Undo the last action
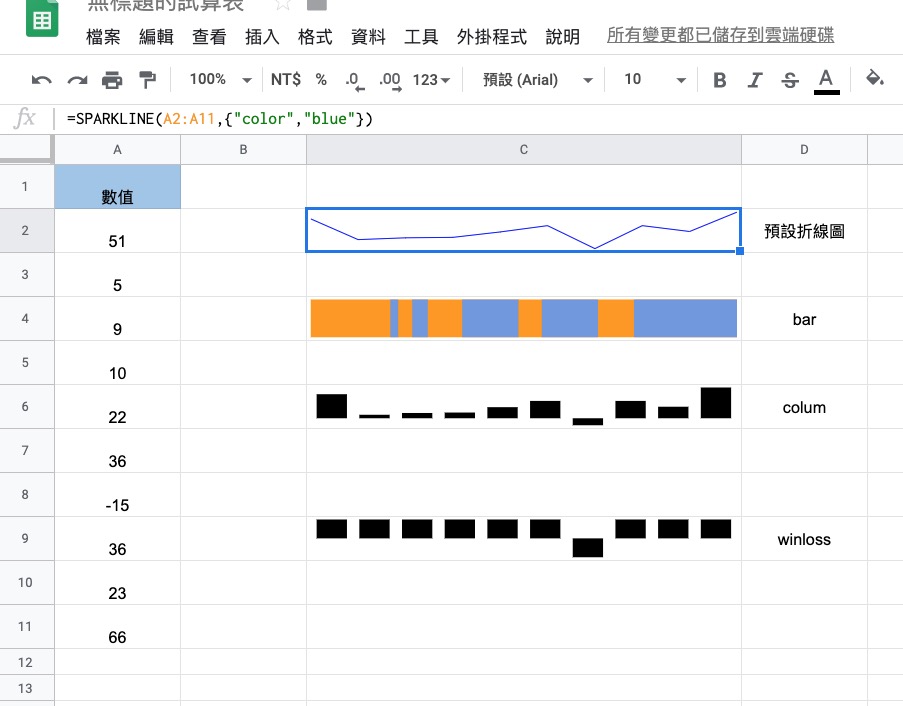This screenshot has width=903, height=706. click(x=41, y=79)
